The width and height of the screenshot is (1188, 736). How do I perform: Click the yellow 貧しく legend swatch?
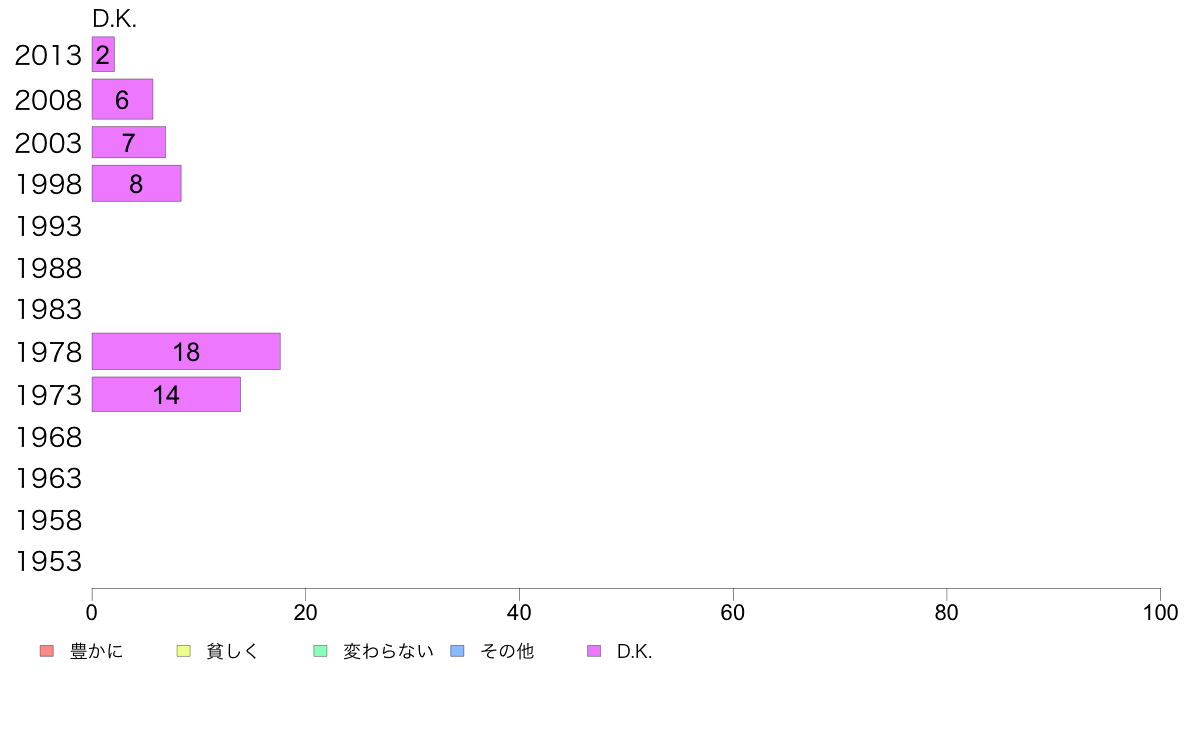pos(183,651)
